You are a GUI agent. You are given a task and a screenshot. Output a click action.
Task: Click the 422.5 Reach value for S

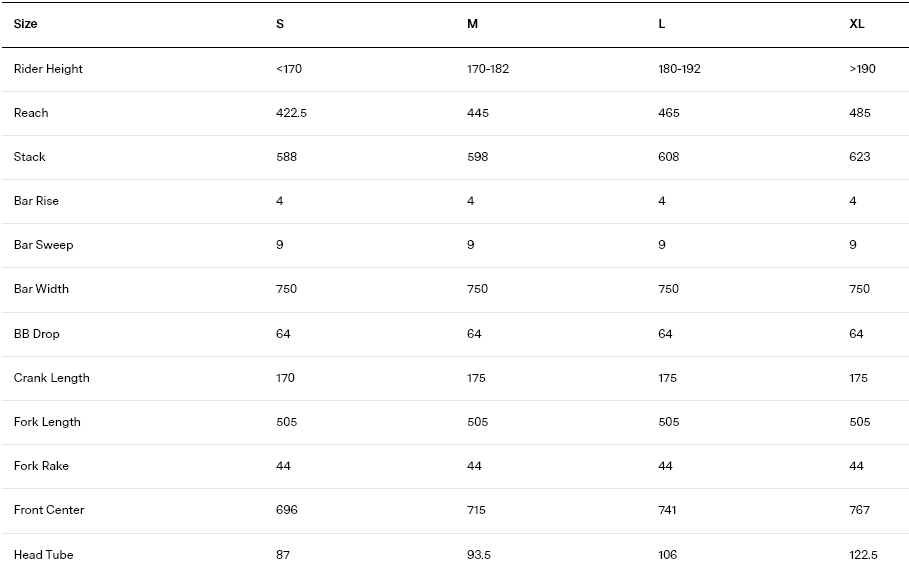291,113
